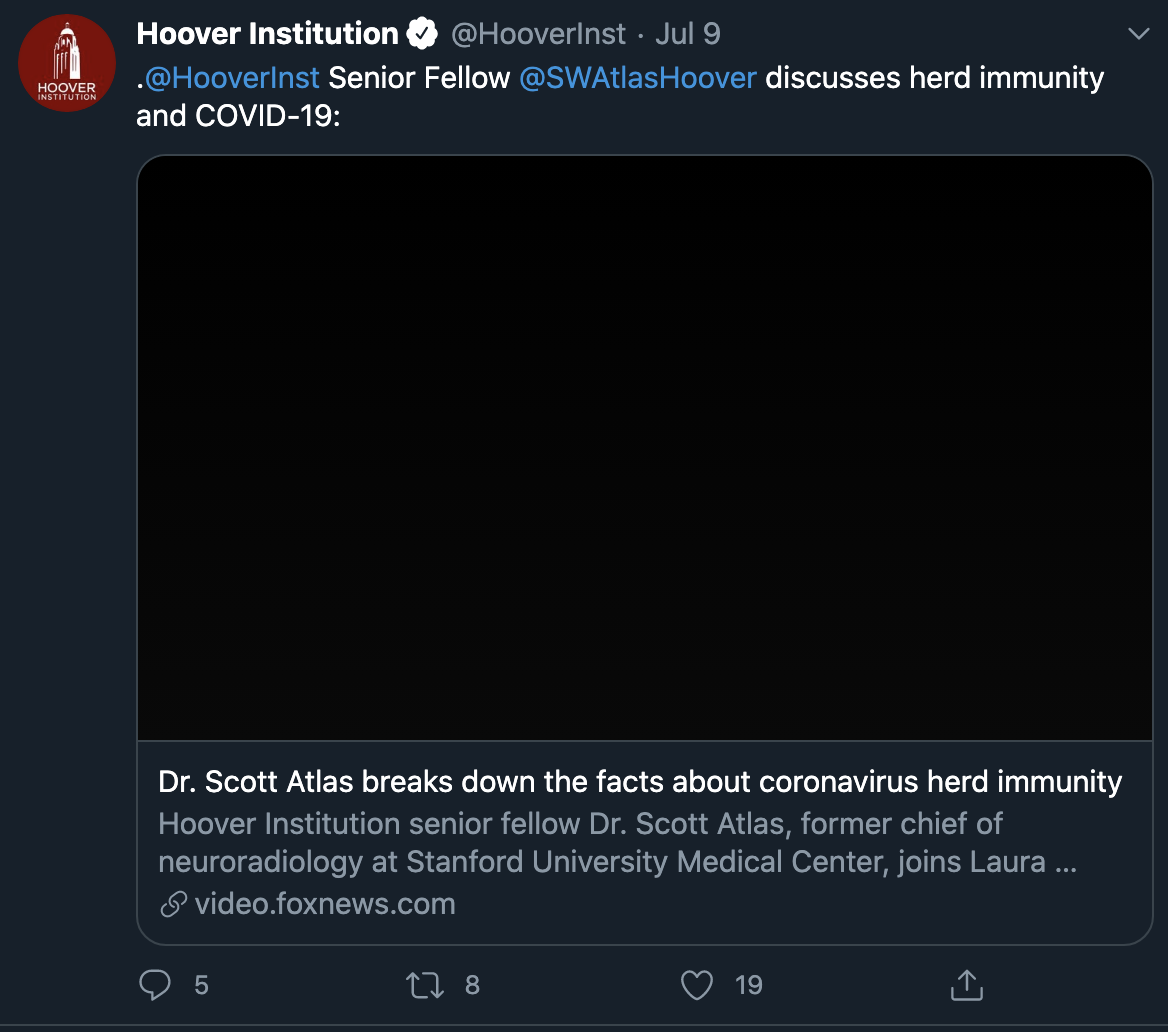Viewport: 1168px width, 1032px height.
Task: Expand the tweet options chevron menu
Action: (1138, 34)
